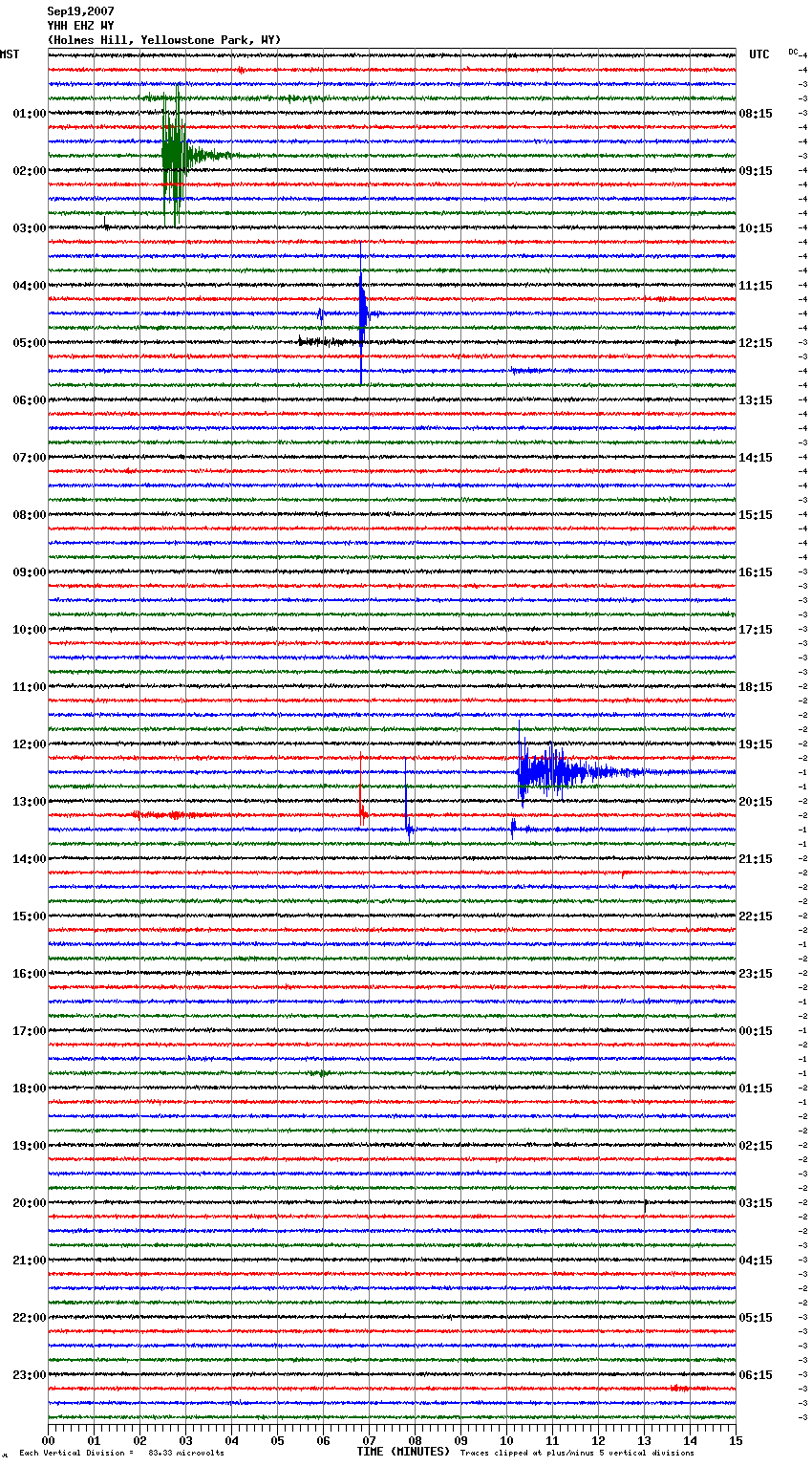The width and height of the screenshot is (812, 1466).
Task: Select the 21:00 MST time label
Action: [30, 1261]
